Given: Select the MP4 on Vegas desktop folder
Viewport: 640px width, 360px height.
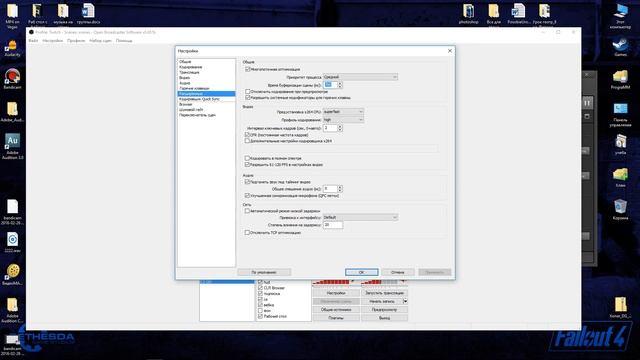Looking at the screenshot, I should tap(12, 16).
